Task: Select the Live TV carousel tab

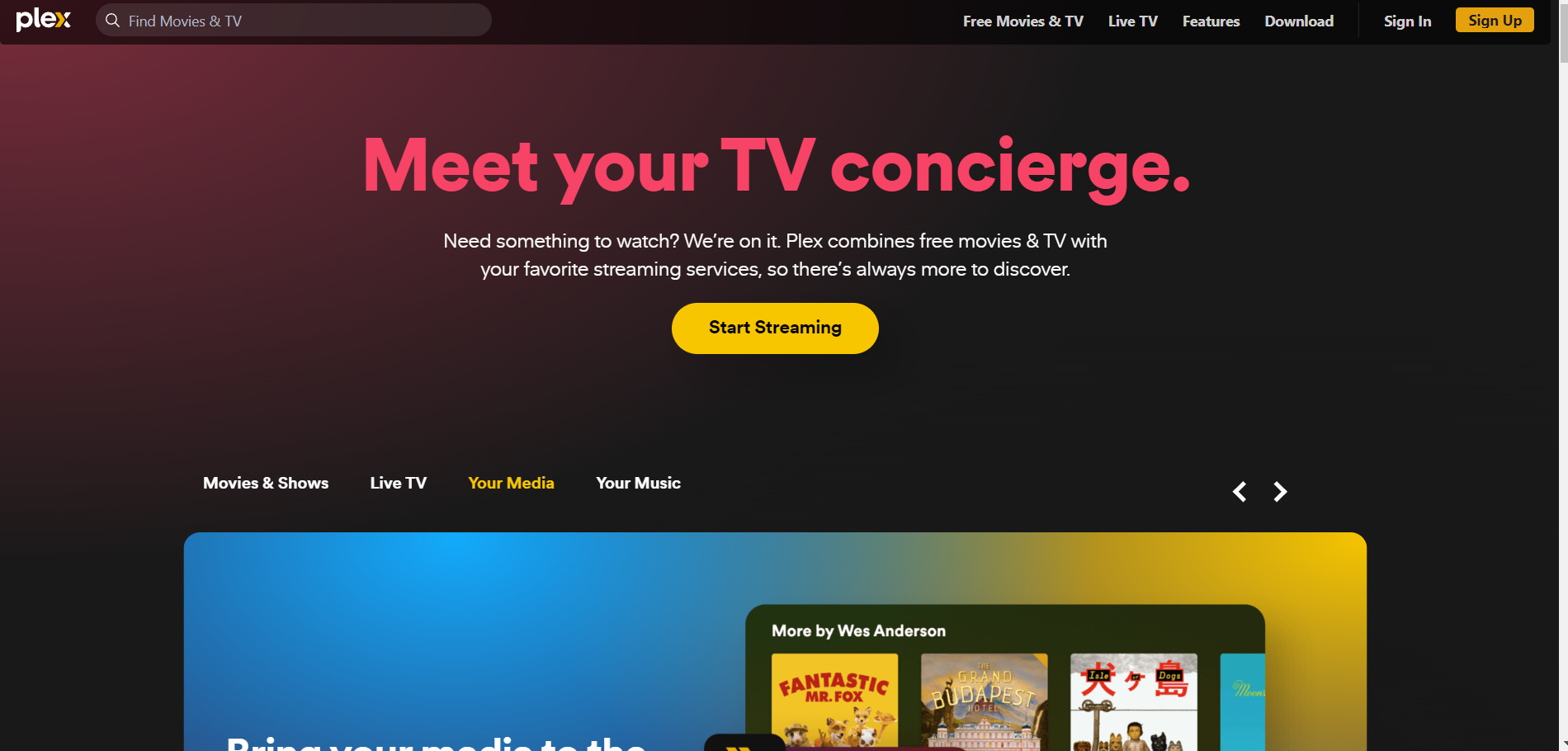Action: (x=399, y=484)
